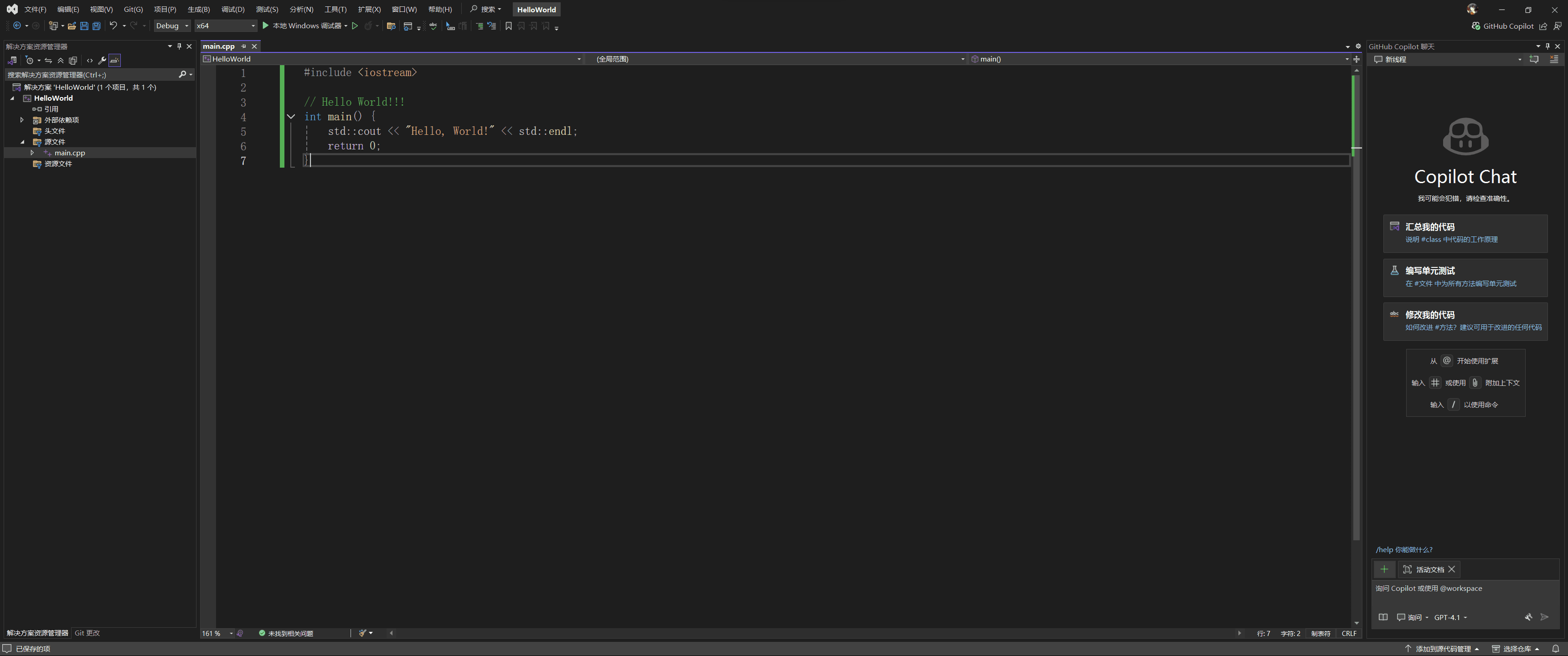This screenshot has width=1568, height=656.
Task: Toggle auto-hide pin on Solution Explorer panel
Action: pos(179,46)
